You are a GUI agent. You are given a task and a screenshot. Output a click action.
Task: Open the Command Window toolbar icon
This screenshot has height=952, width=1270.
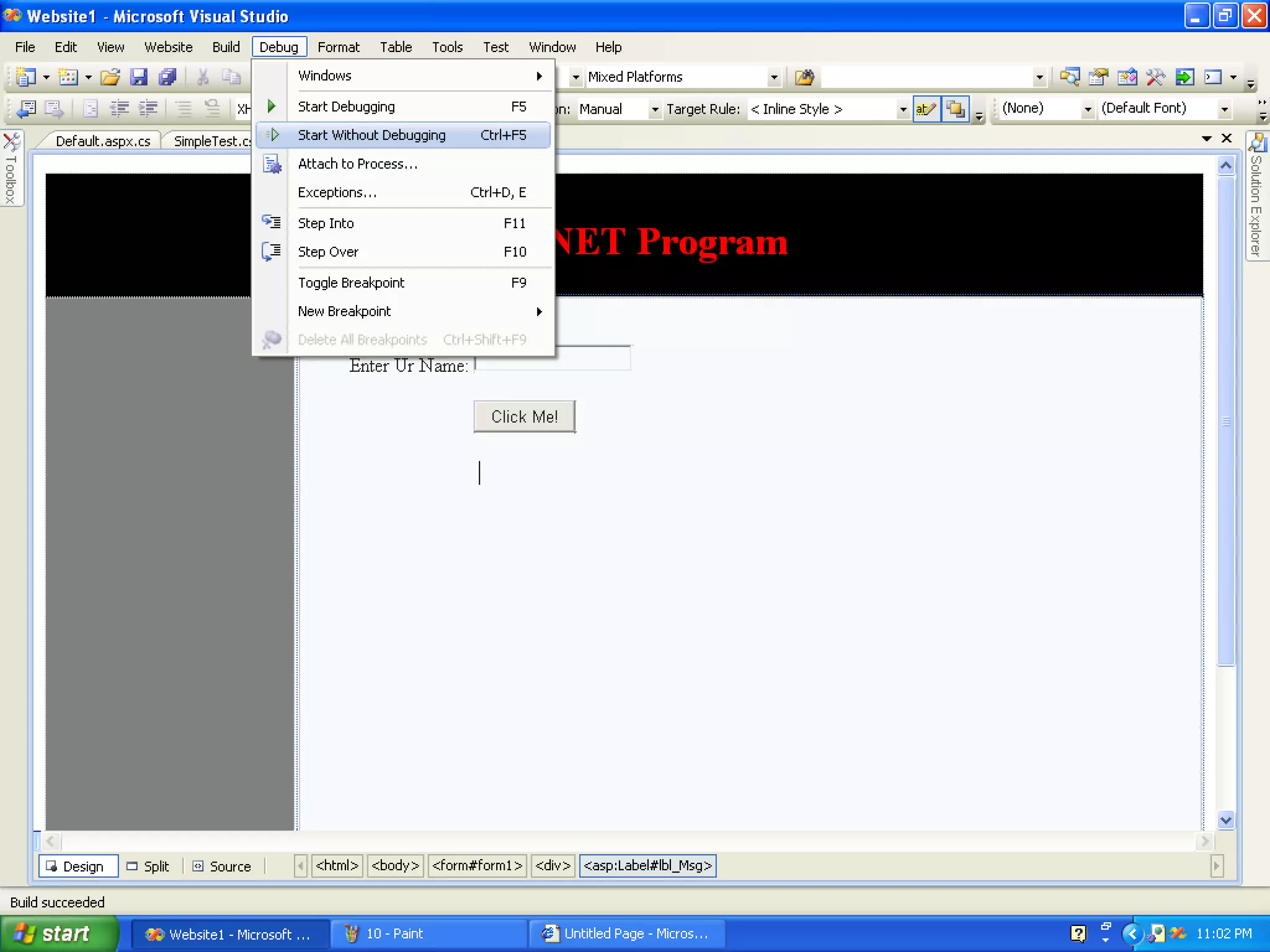[1213, 77]
